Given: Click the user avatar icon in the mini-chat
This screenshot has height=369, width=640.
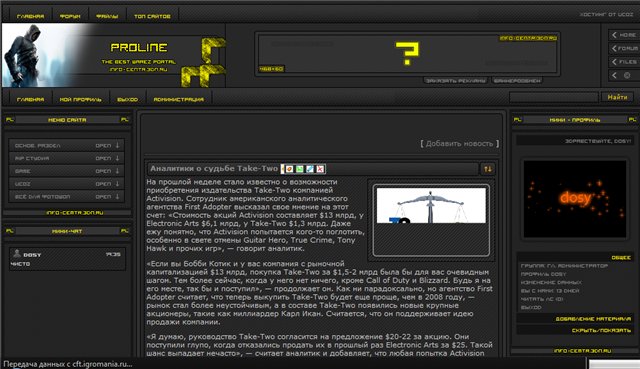Looking at the screenshot, I should tap(17, 253).
